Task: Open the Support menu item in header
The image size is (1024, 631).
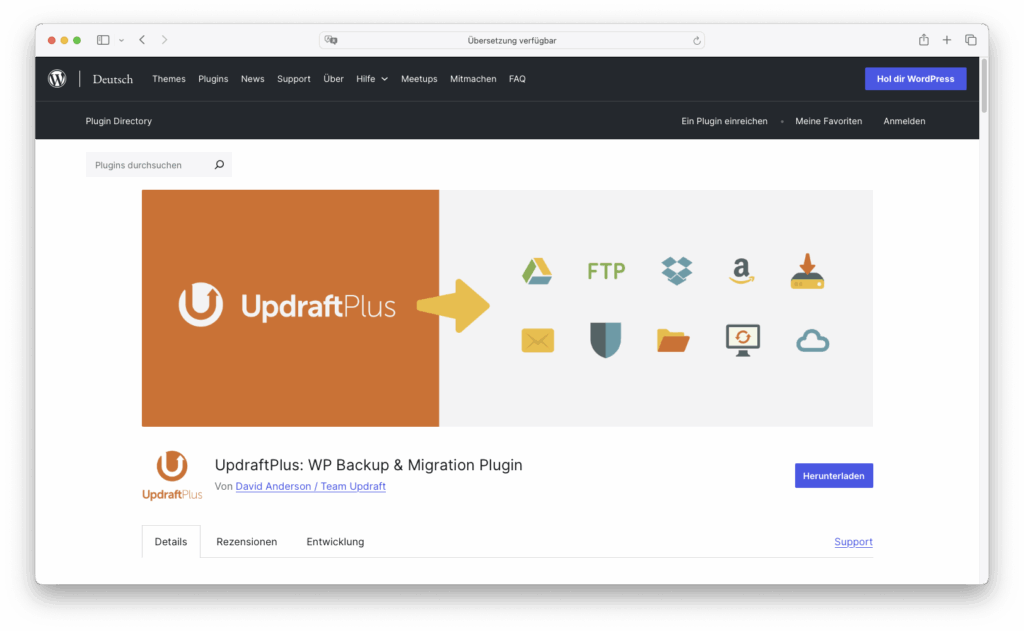Action: coord(293,78)
